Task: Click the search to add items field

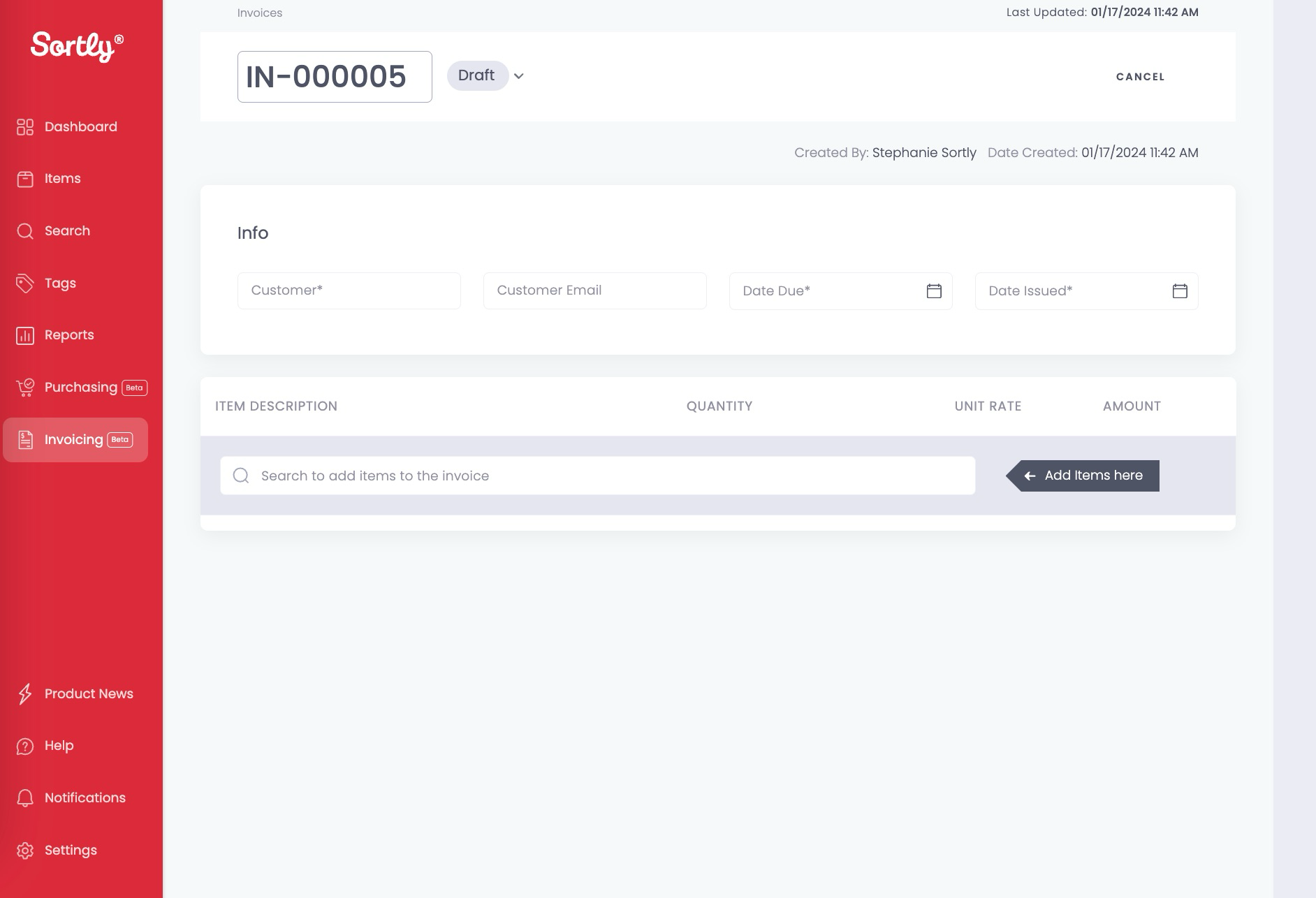Action: click(597, 476)
